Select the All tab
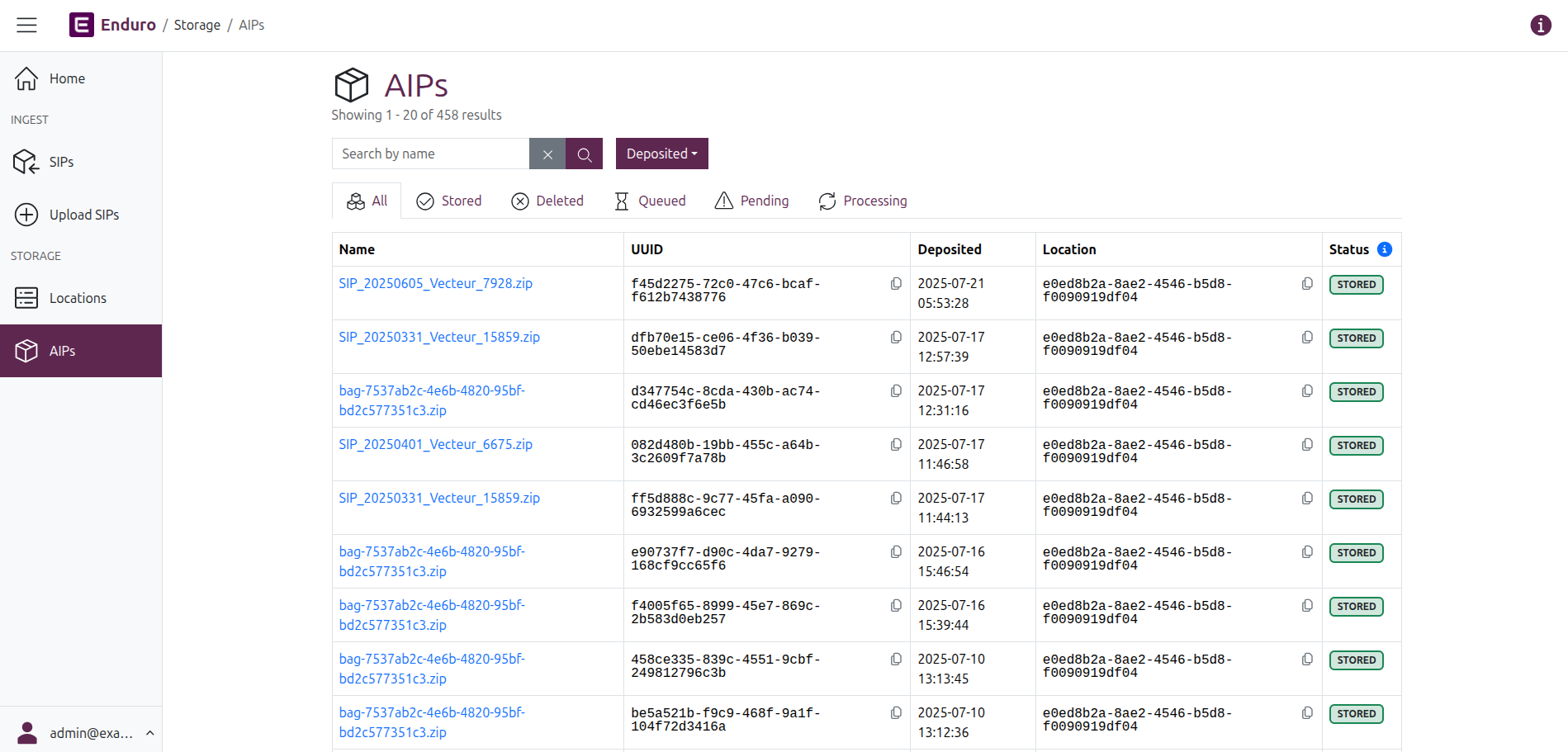 click(x=367, y=201)
